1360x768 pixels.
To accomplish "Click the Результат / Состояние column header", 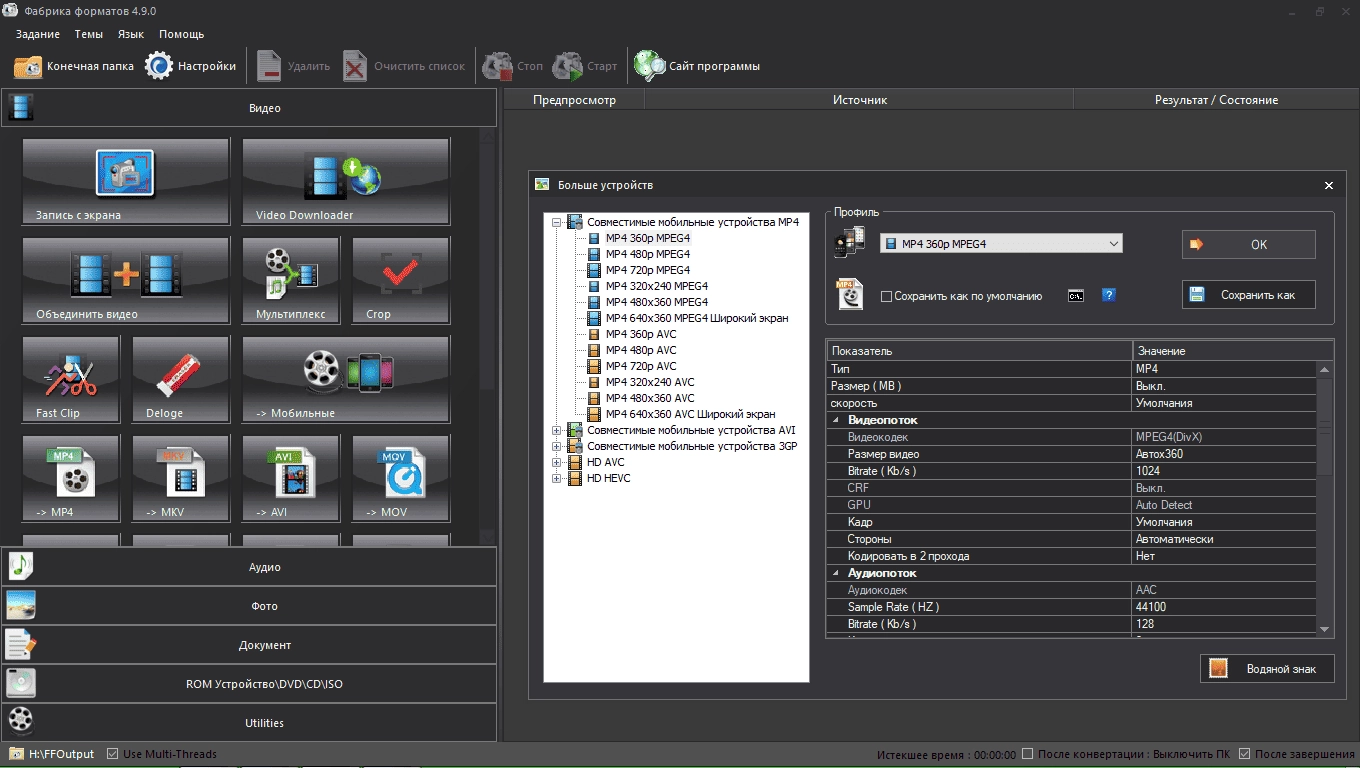I will tap(1216, 100).
